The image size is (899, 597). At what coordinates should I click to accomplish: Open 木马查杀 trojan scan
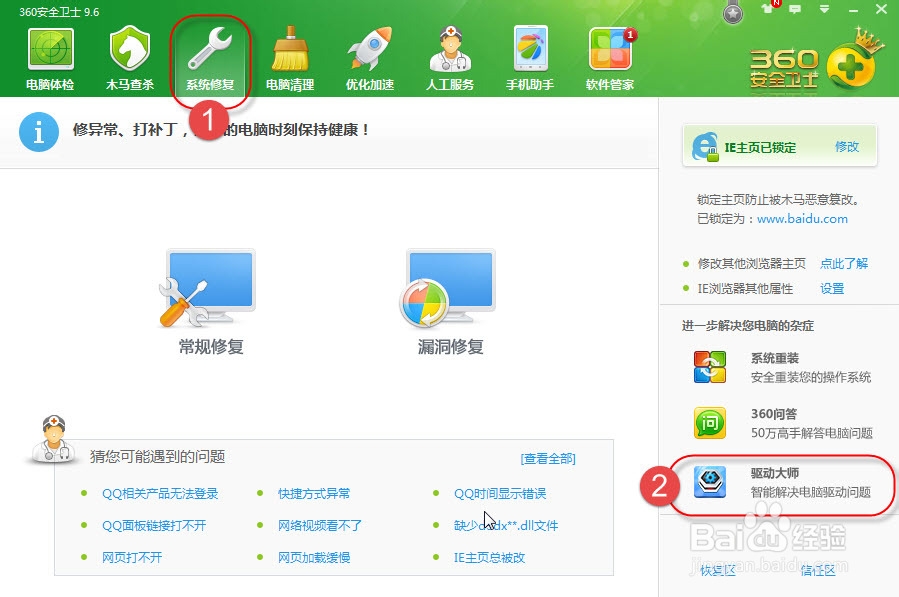coord(130,58)
